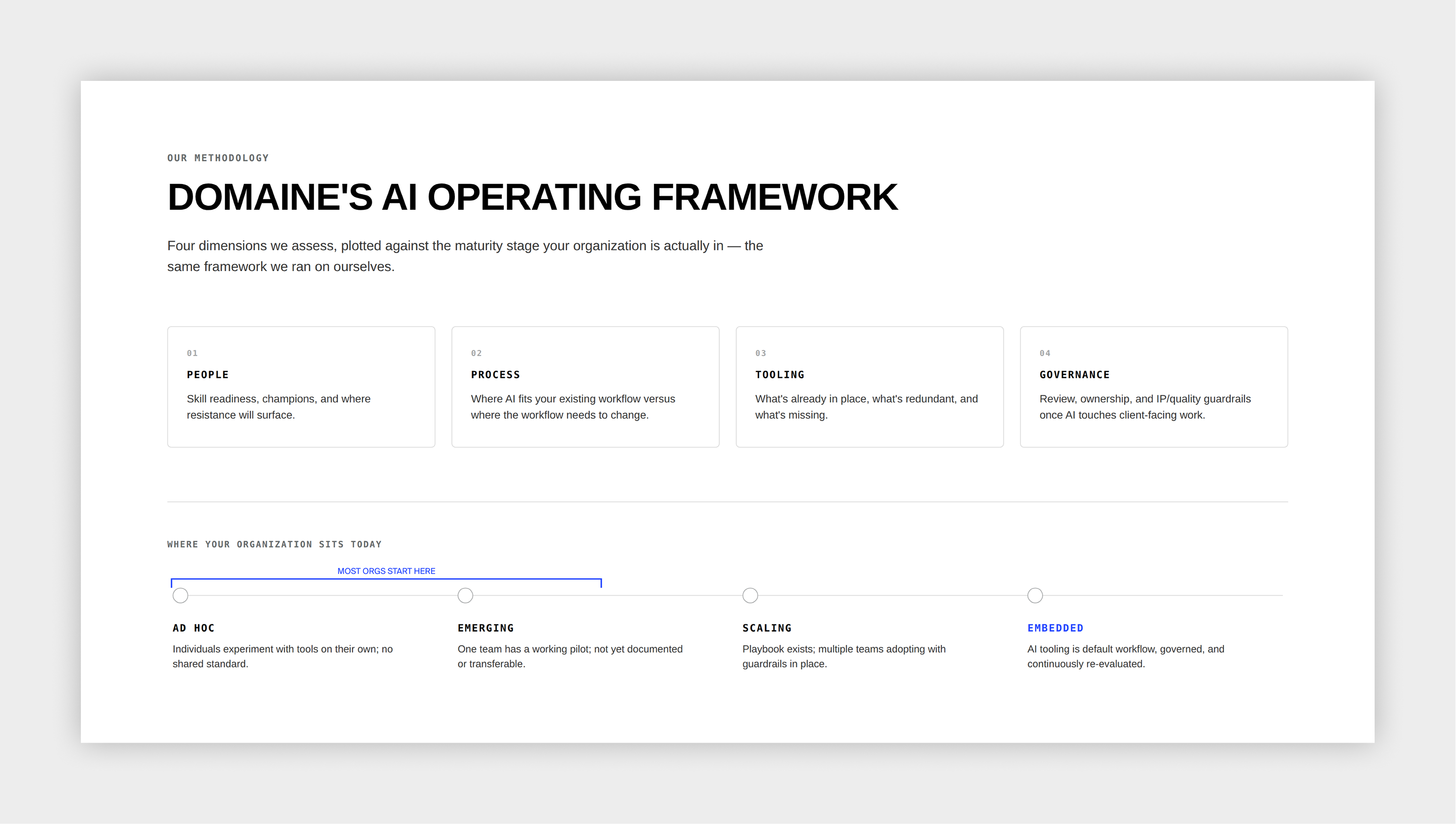This screenshot has width=1456, height=824.
Task: Click the 'EMERGING' stage title
Action: click(486, 628)
